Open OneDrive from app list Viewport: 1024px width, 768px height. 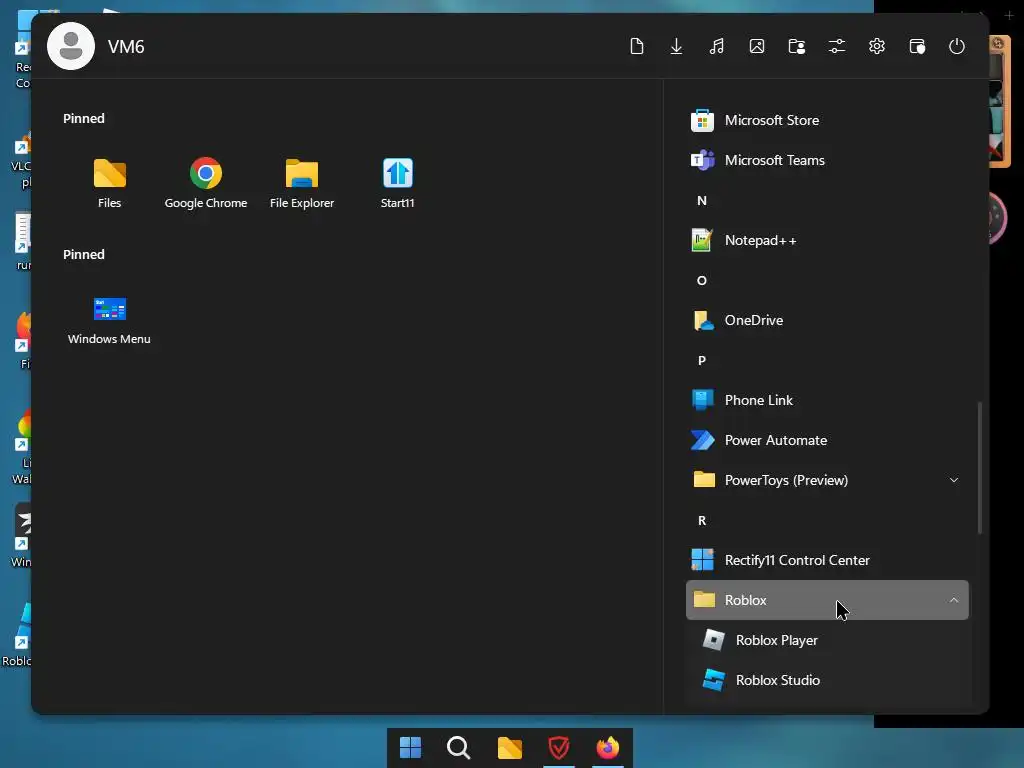827,320
